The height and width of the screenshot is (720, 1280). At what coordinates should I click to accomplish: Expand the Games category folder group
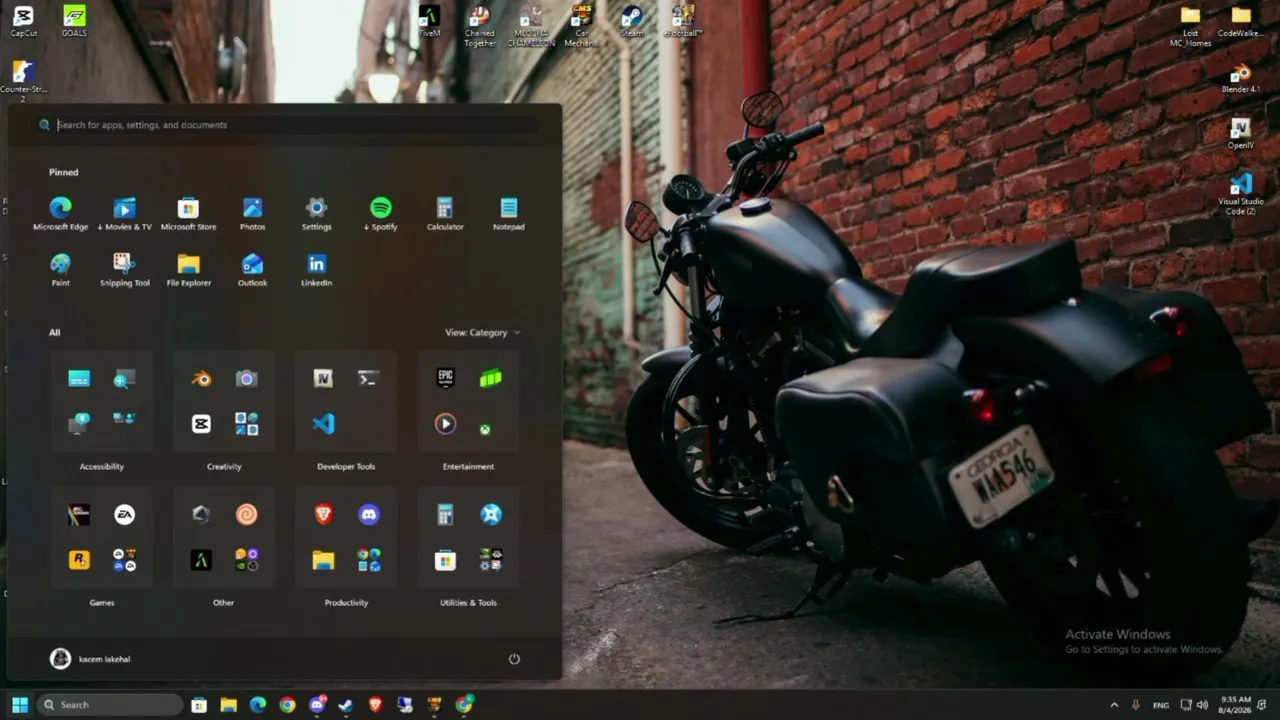[124, 560]
